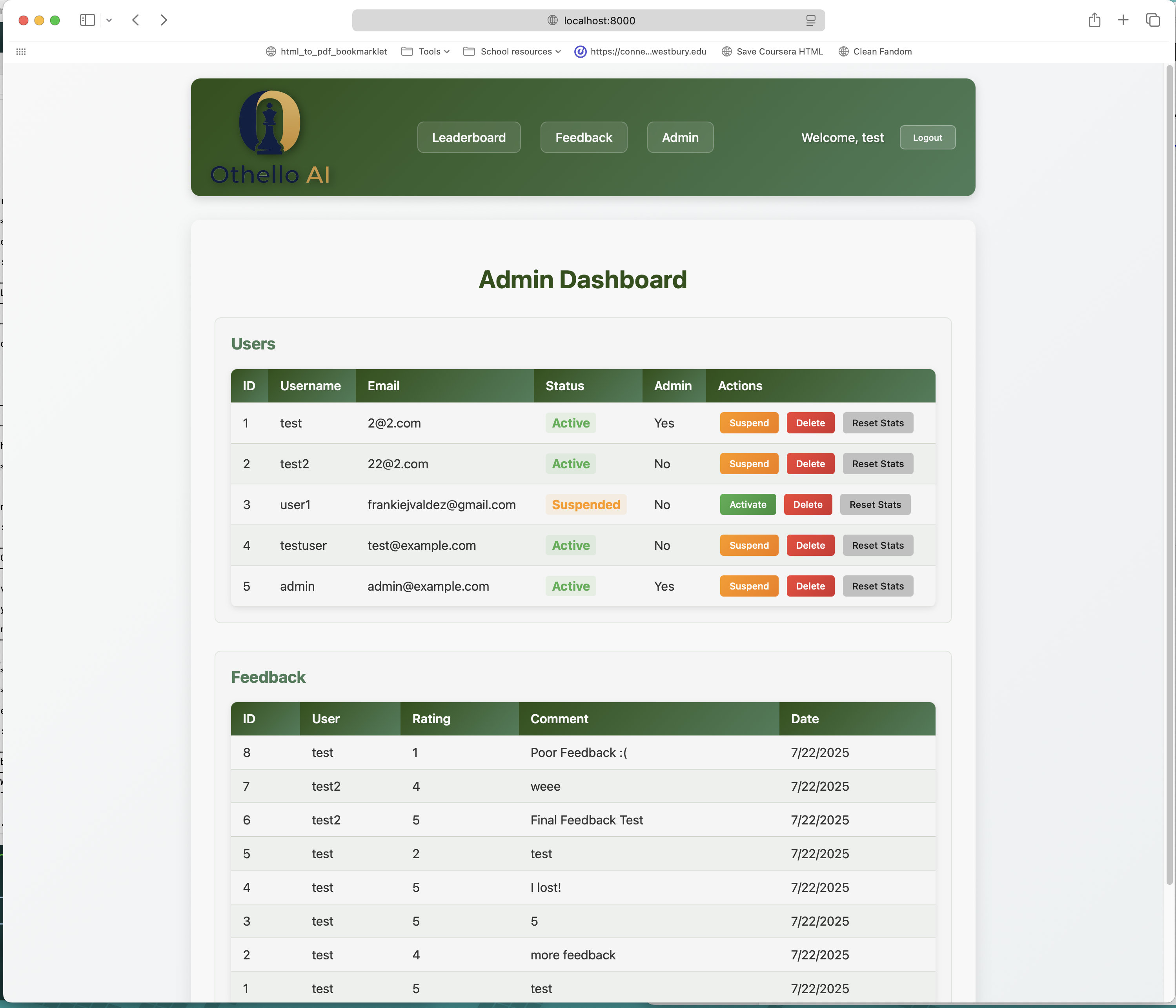The width and height of the screenshot is (1176, 1008).
Task: Suspend the user testuser
Action: (x=748, y=546)
